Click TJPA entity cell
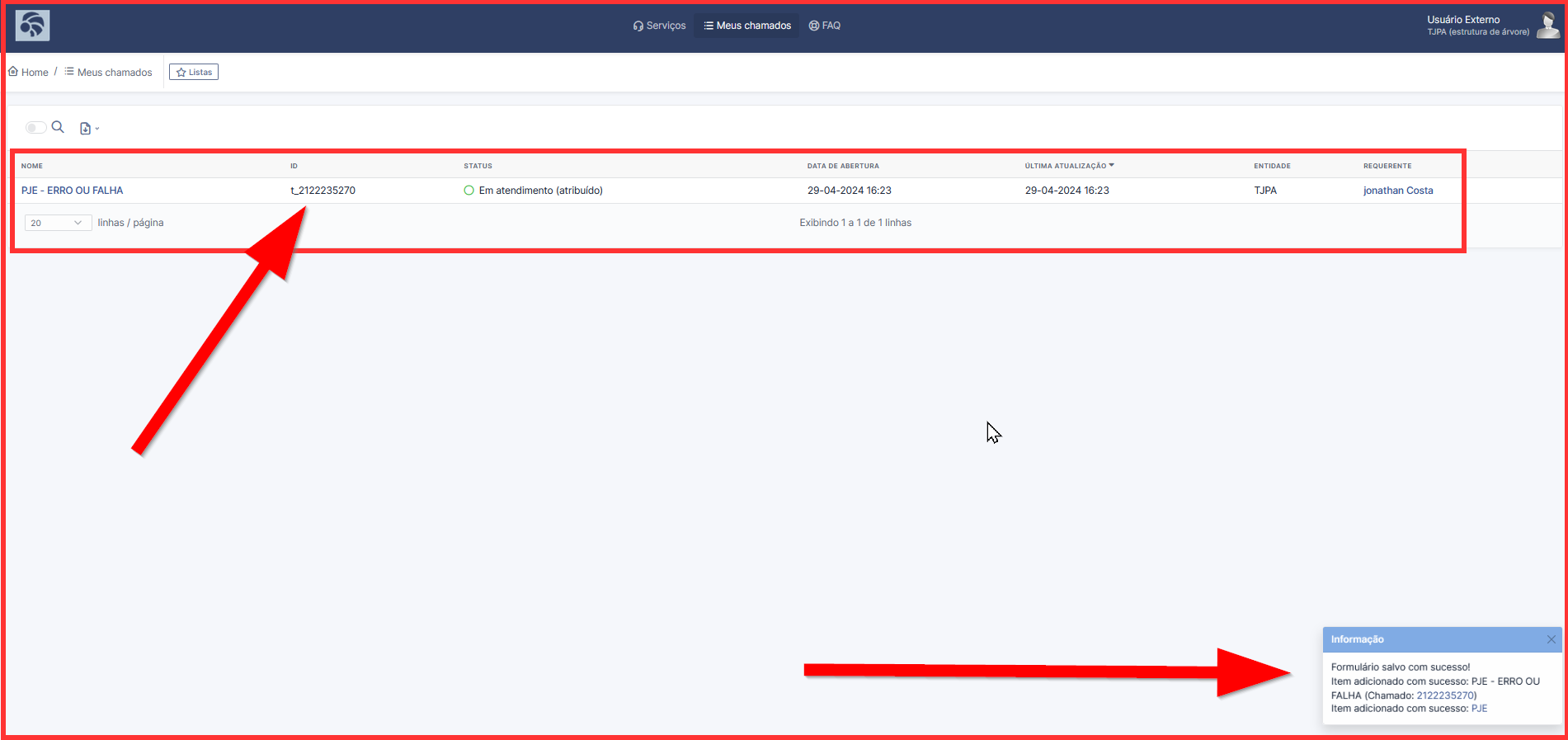This screenshot has width=1568, height=740. click(1265, 191)
